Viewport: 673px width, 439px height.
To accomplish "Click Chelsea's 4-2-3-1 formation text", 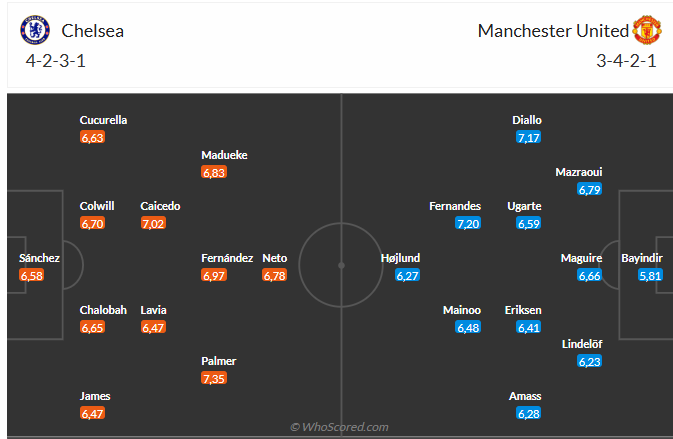I will click(56, 61).
